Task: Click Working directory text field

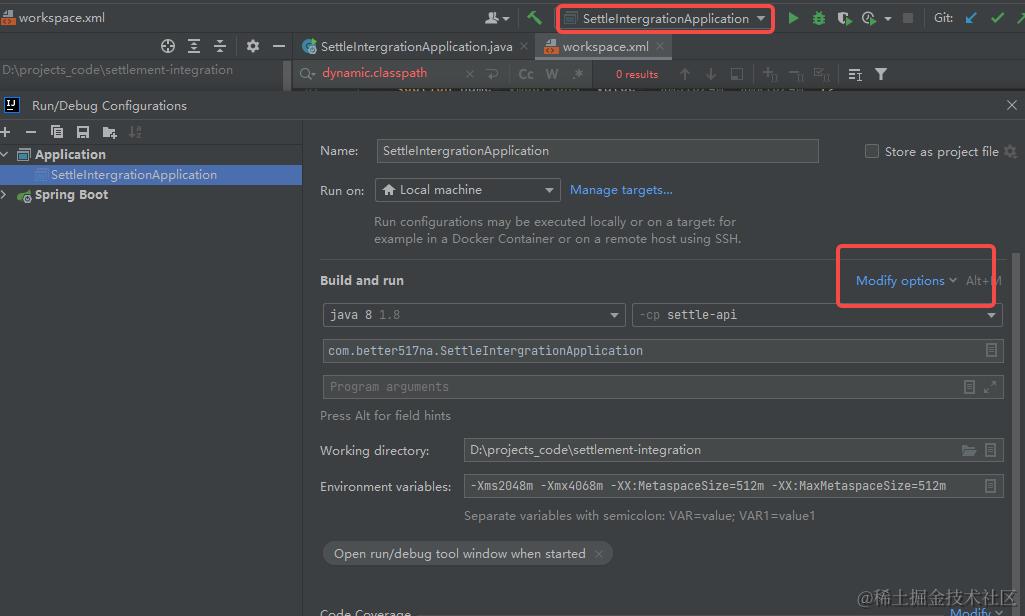Action: point(733,450)
